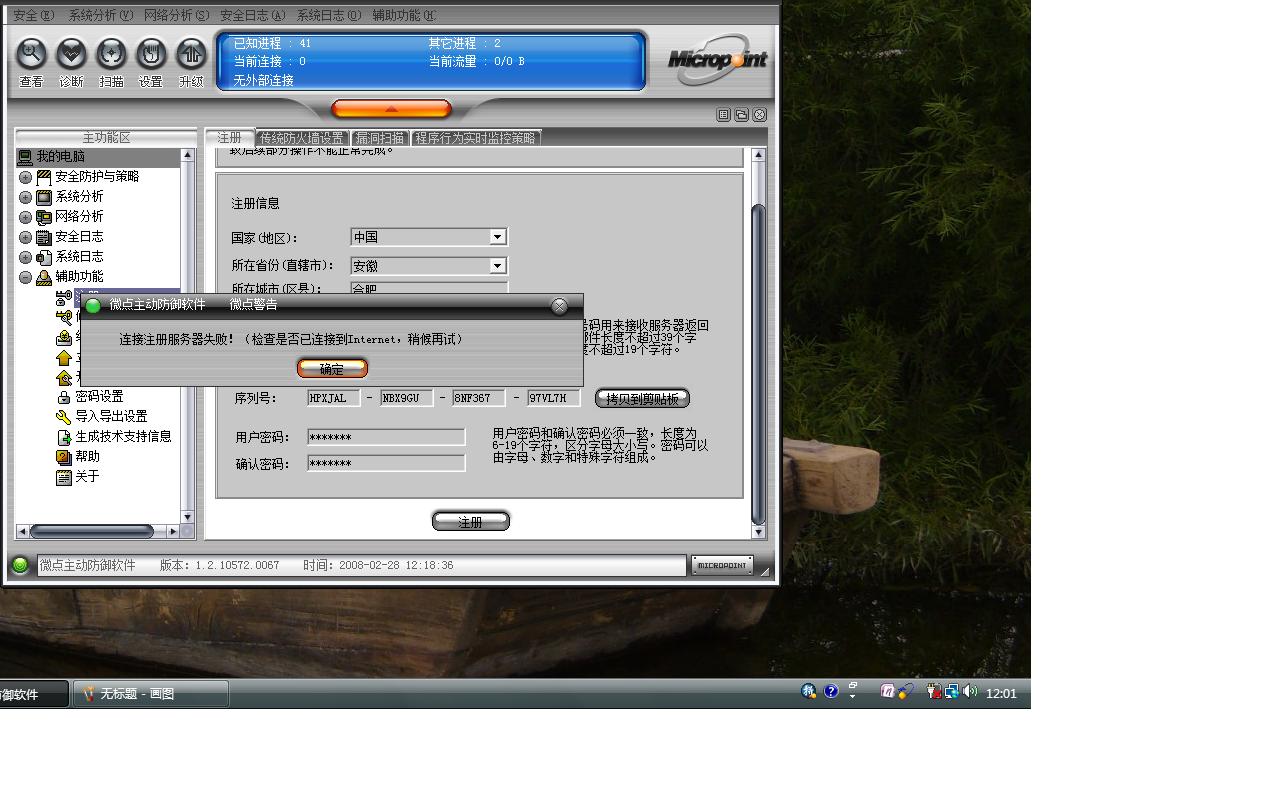Image resolution: width=1280 pixels, height=800 pixels.
Task: Click the taskbar clock 12:01
Action: (1001, 693)
